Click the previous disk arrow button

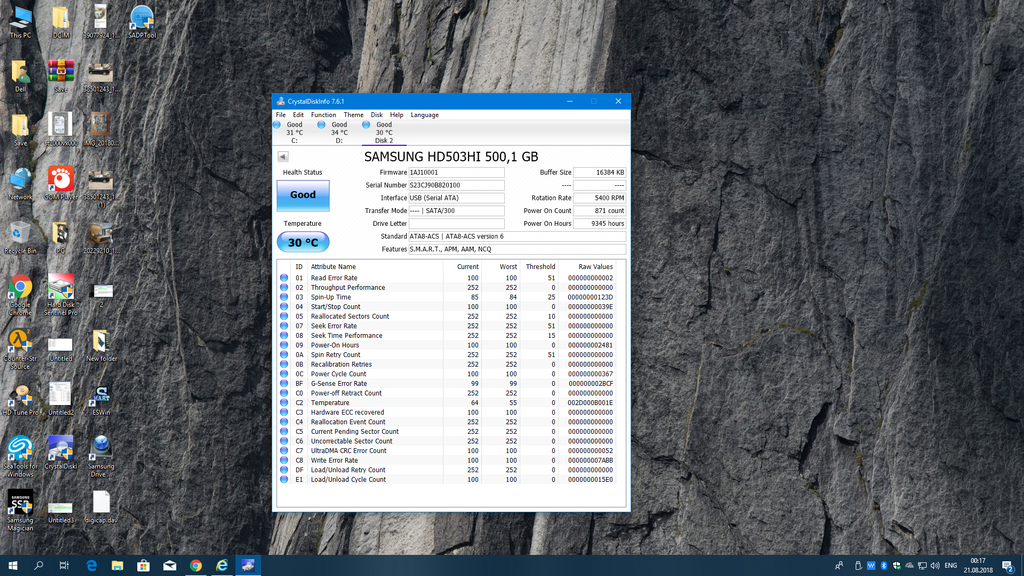coord(283,157)
